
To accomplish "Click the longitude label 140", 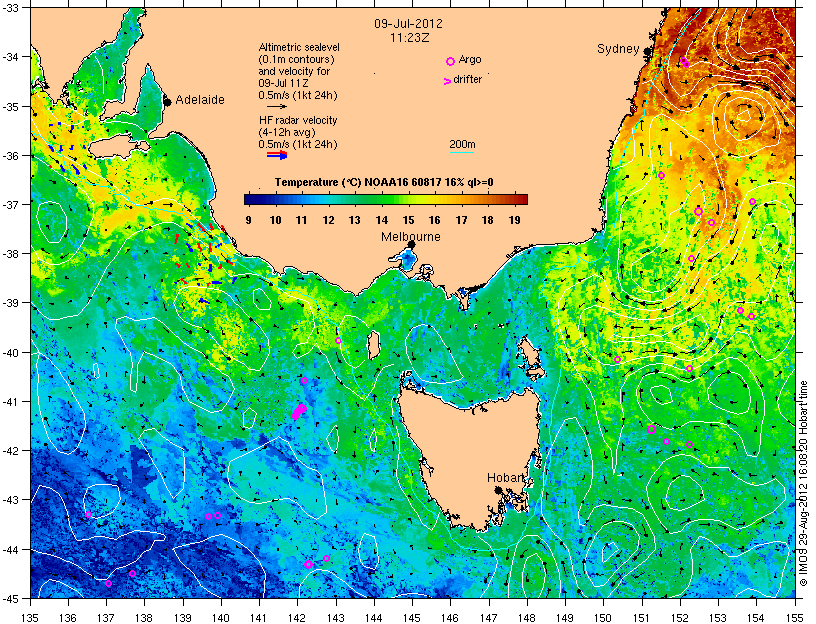I will [221, 618].
